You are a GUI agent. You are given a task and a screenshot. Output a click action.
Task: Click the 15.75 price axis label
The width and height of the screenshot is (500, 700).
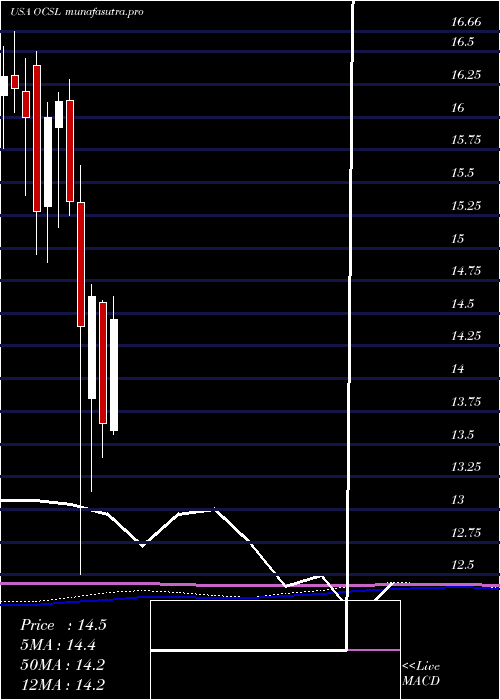coord(466,140)
